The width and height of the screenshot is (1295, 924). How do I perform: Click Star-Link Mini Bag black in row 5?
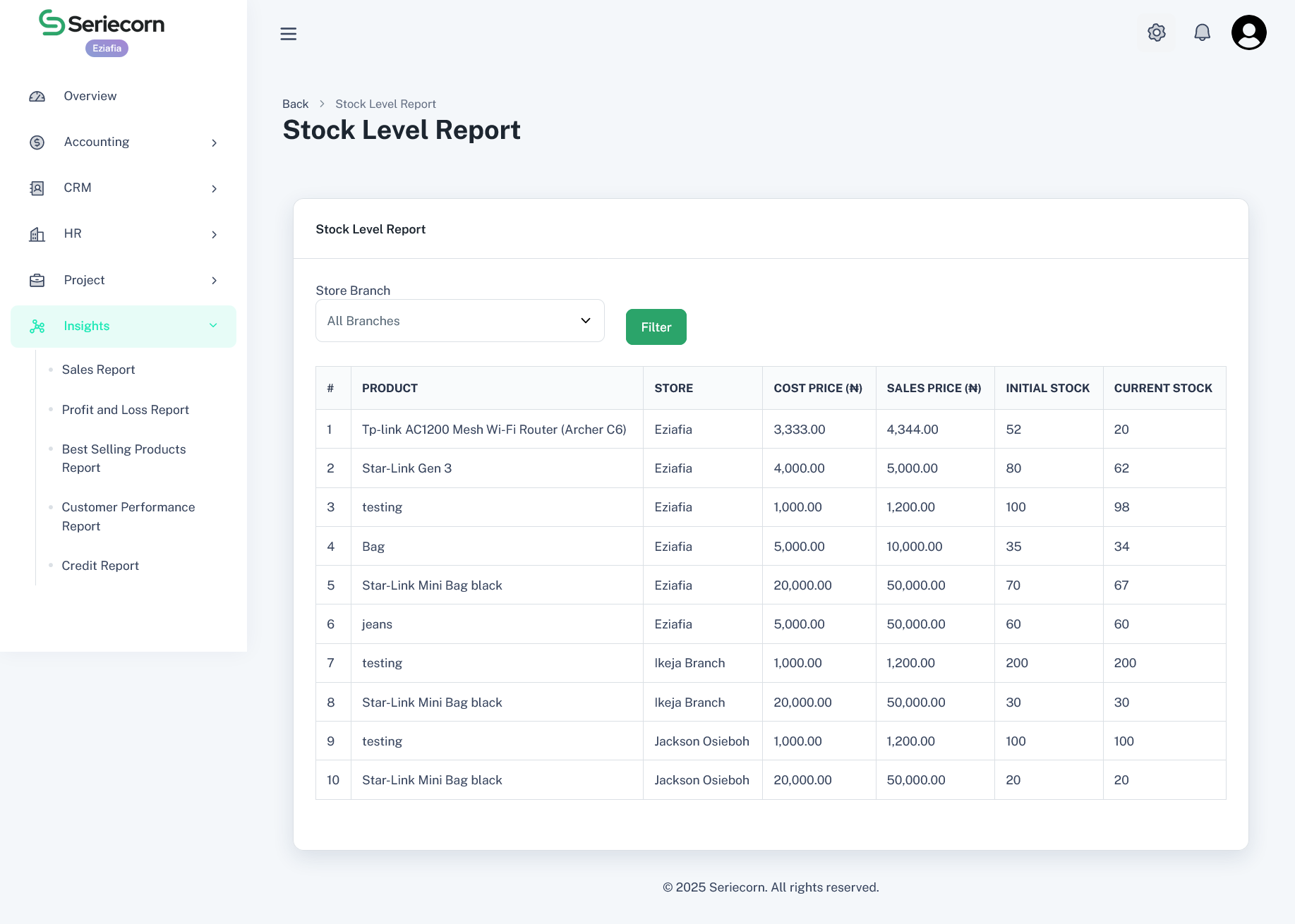(x=432, y=585)
